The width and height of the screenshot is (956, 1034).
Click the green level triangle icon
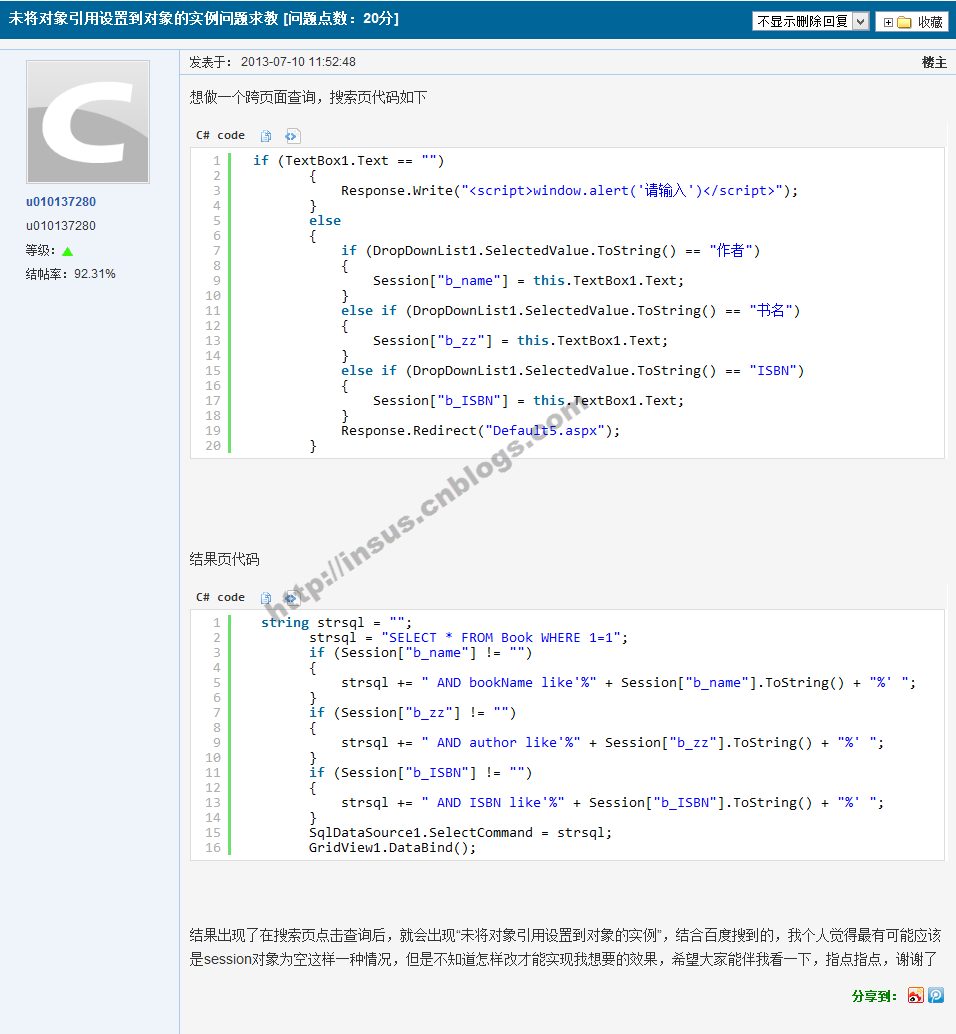tap(67, 251)
